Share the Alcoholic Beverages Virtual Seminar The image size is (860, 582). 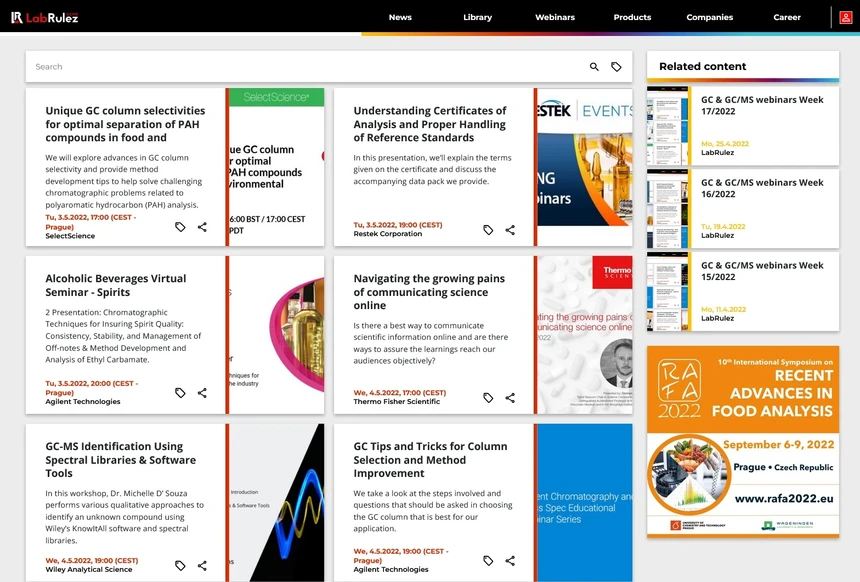pyautogui.click(x=202, y=393)
